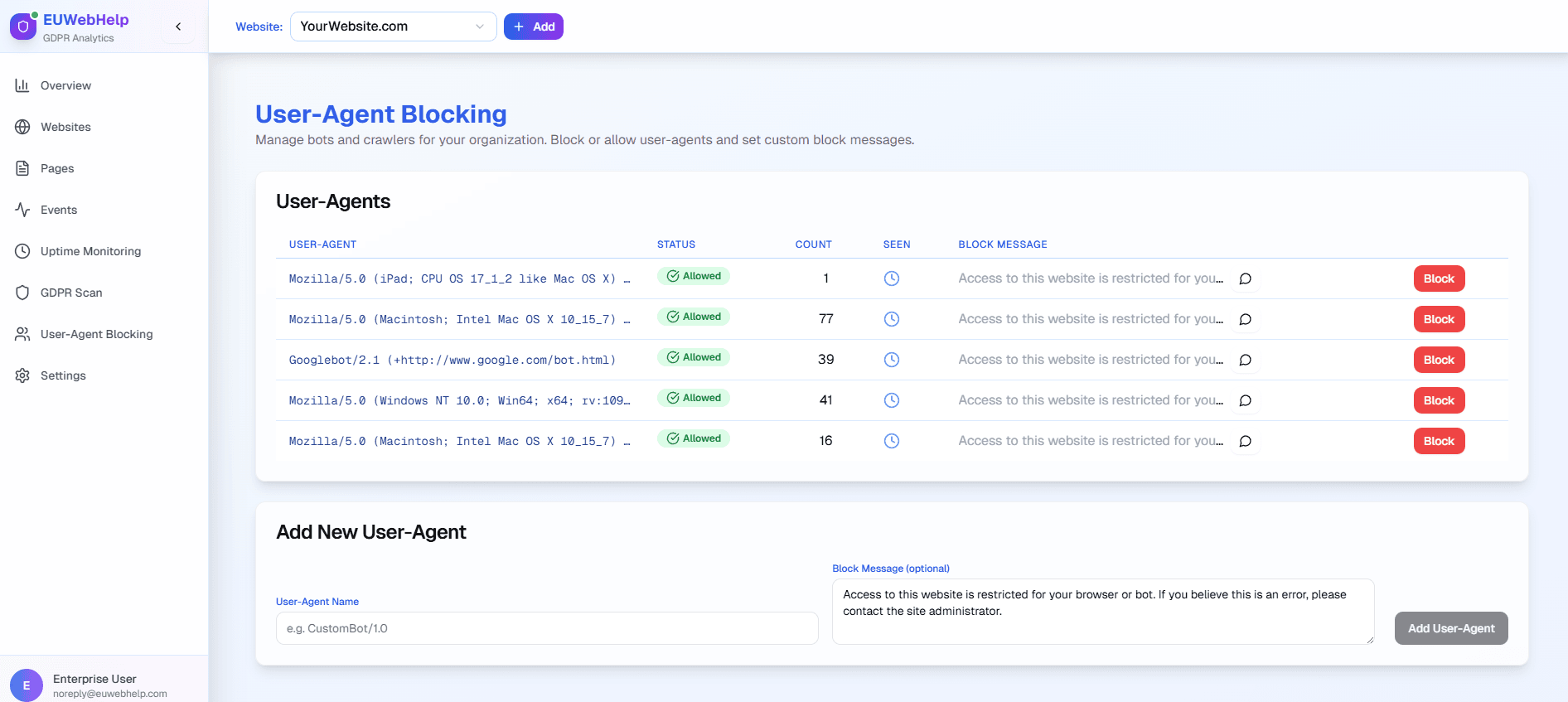Screen dimensions: 1568x702
Task: Block the Macintosh user-agent with count 16
Action: [x=1439, y=441]
